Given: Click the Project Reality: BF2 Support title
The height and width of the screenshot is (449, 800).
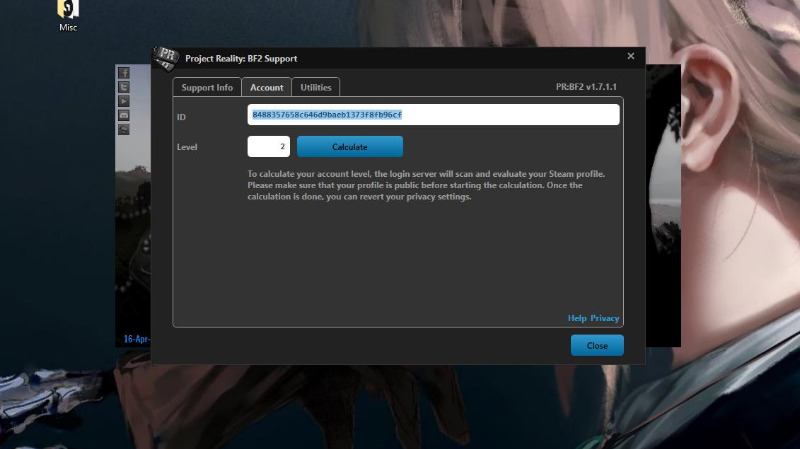Looking at the screenshot, I should coord(241,59).
